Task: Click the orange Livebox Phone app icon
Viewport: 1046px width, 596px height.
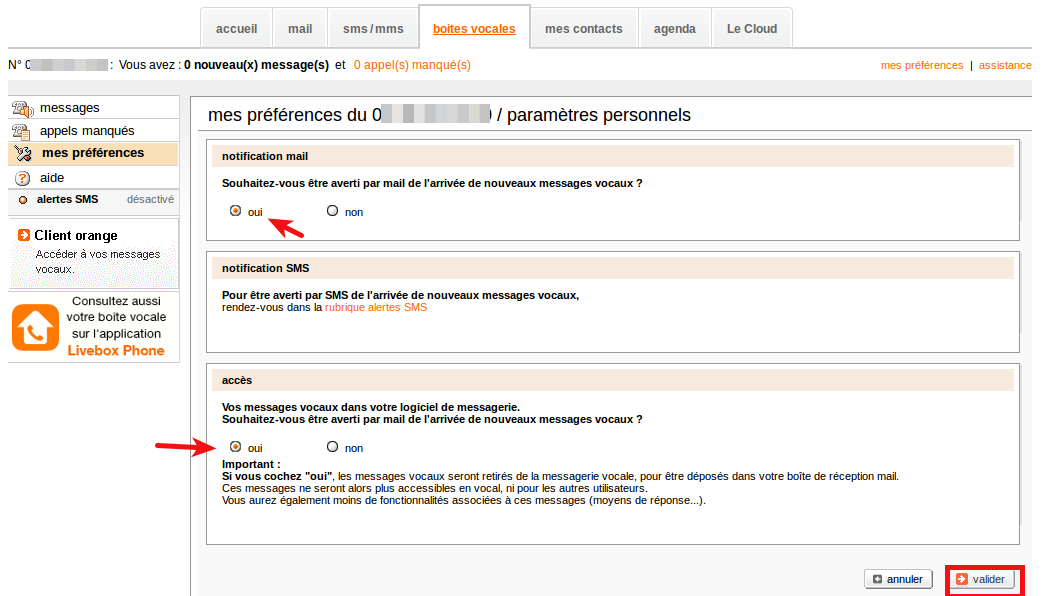Action: [36, 327]
